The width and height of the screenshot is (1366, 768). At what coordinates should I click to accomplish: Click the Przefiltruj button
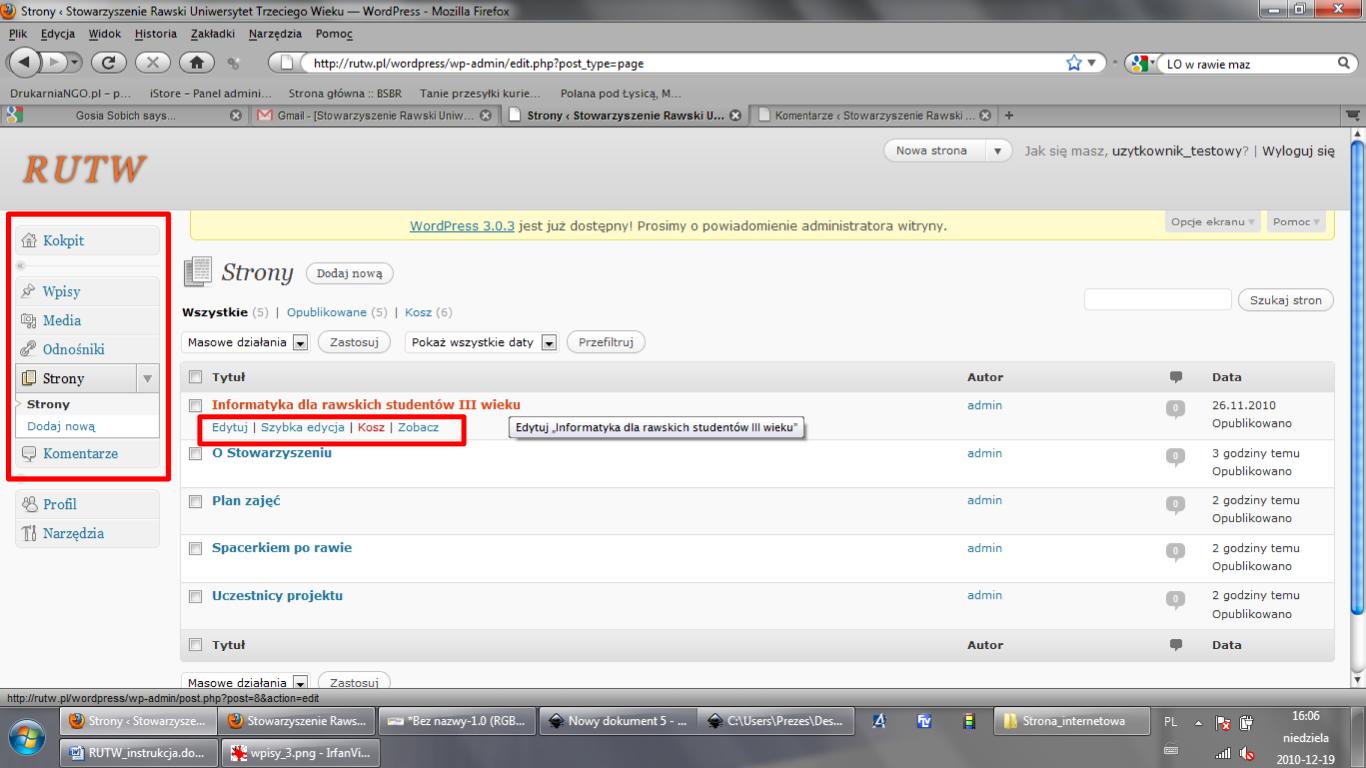606,342
